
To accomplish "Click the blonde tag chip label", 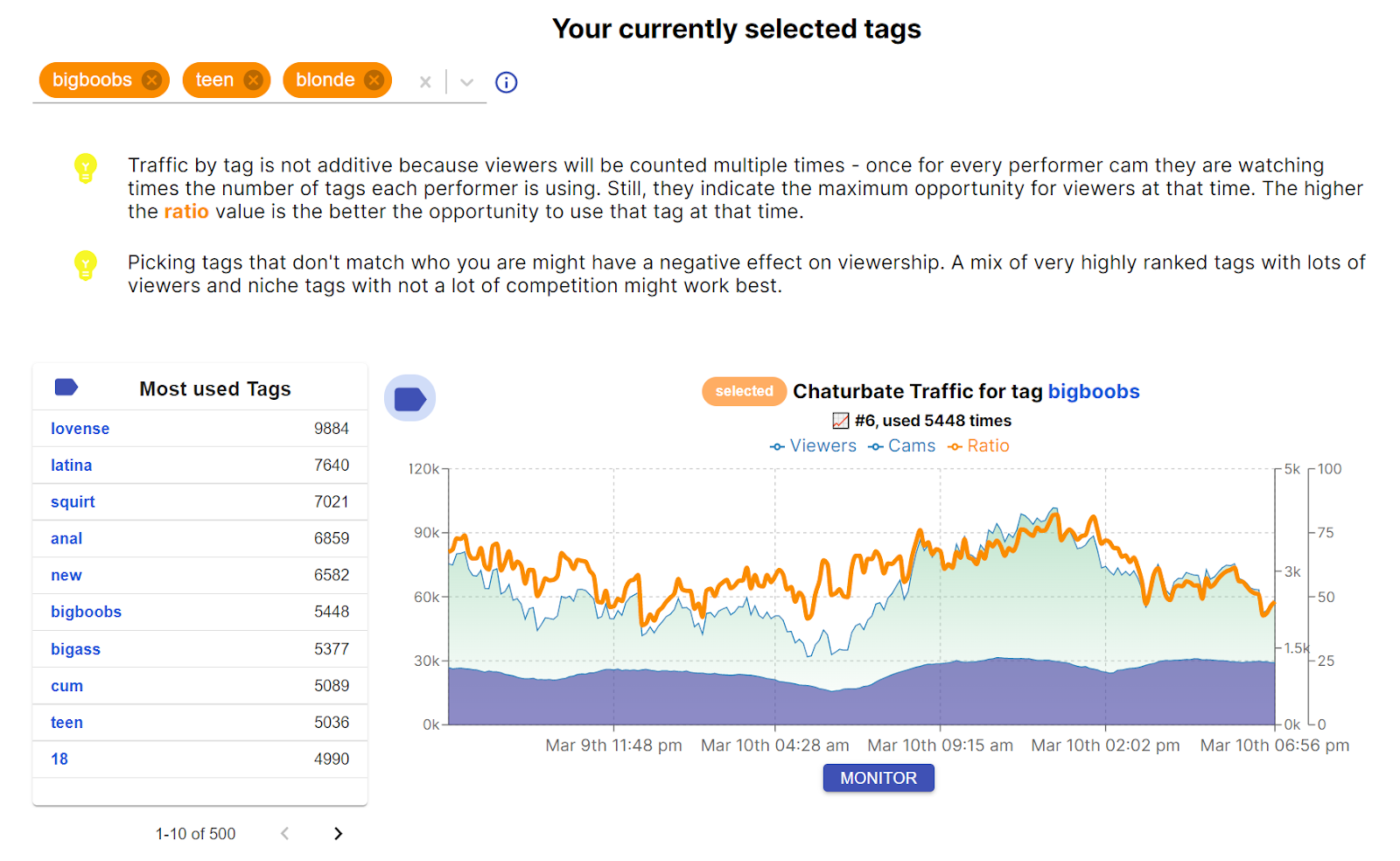I will tap(325, 80).
